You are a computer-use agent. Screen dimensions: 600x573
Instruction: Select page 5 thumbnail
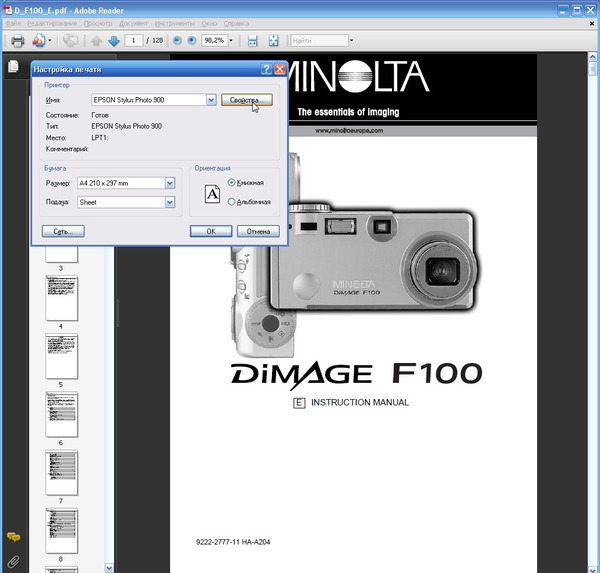point(61,356)
